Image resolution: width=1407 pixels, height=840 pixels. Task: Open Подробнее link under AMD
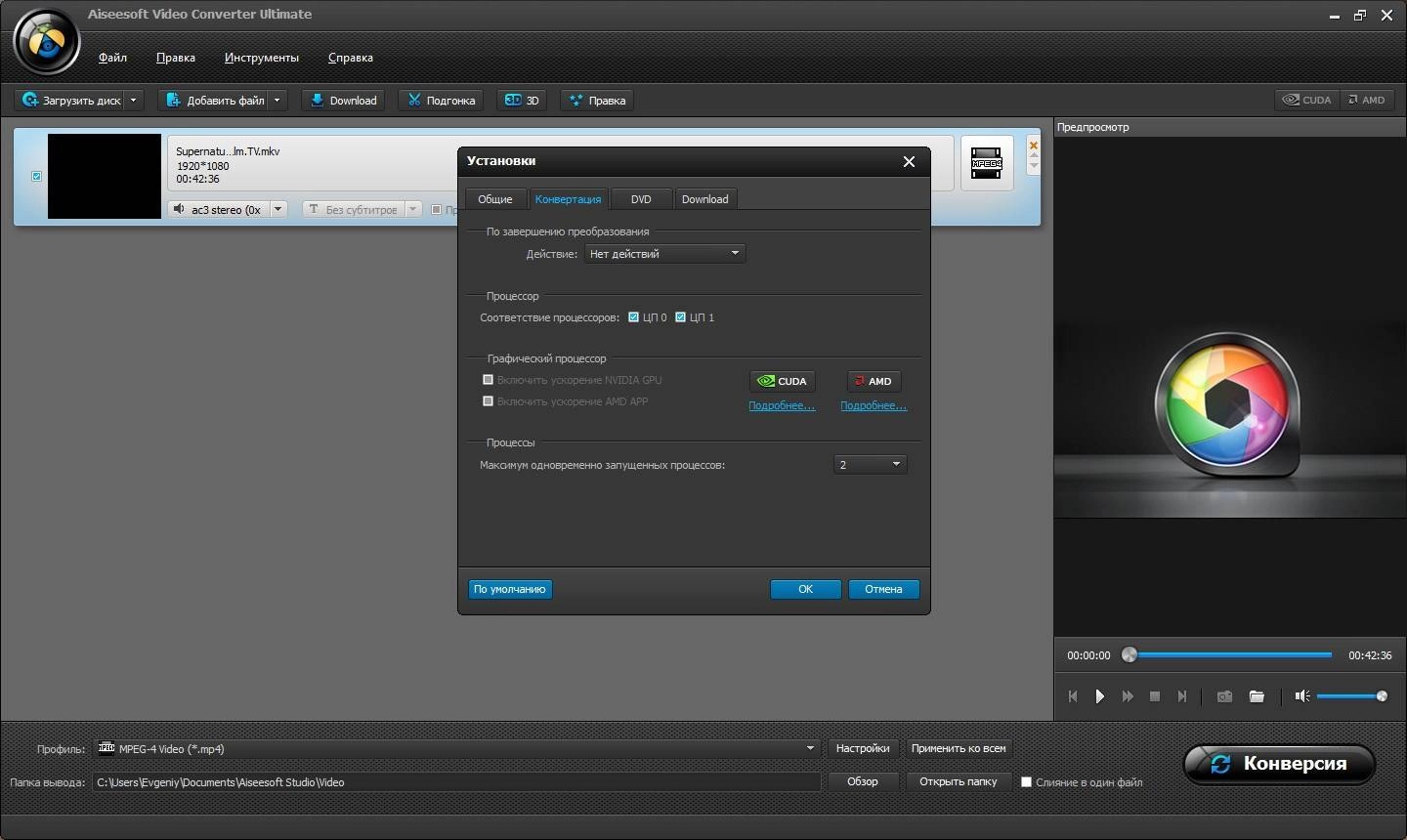pos(874,405)
